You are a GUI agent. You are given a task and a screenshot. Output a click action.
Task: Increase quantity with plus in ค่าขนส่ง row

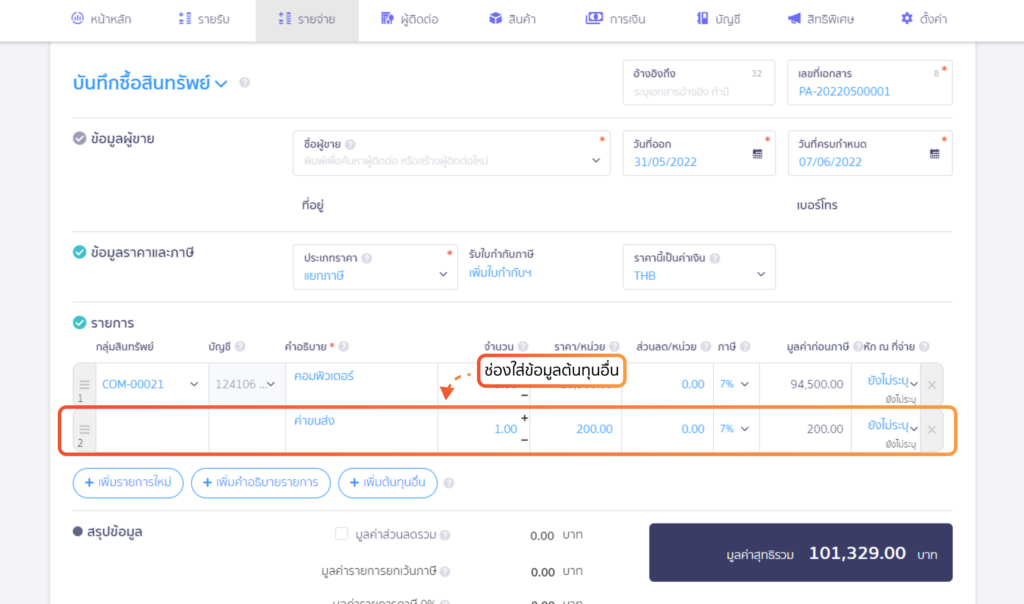524,418
